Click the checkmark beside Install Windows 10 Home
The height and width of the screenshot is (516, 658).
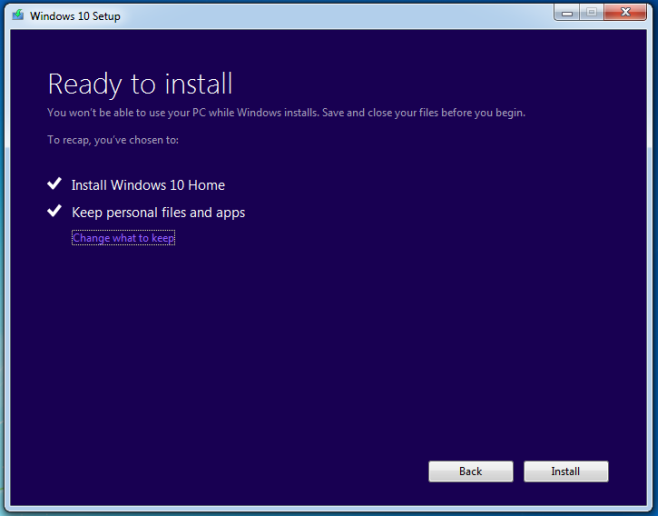[54, 185]
